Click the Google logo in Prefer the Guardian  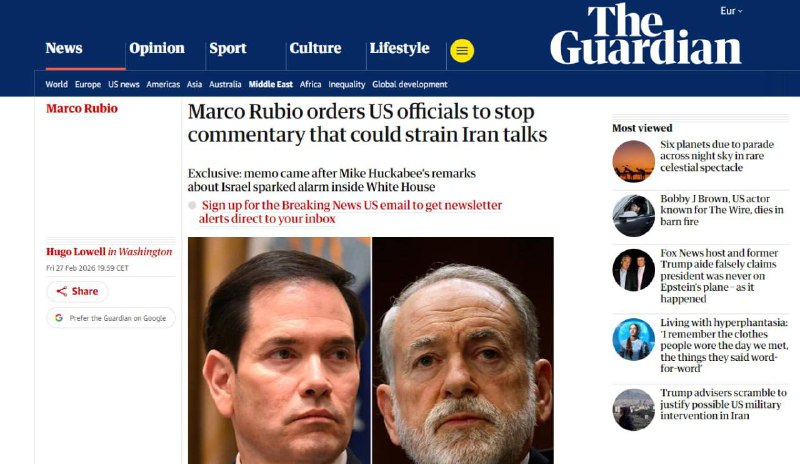59,318
